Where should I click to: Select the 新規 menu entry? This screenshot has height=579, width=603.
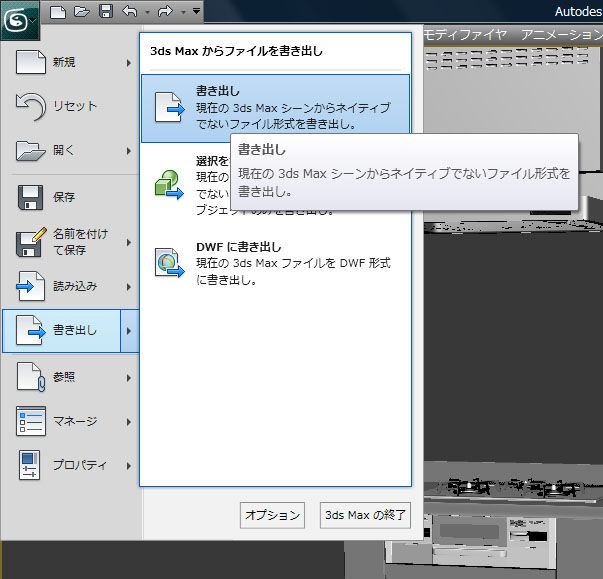69,62
